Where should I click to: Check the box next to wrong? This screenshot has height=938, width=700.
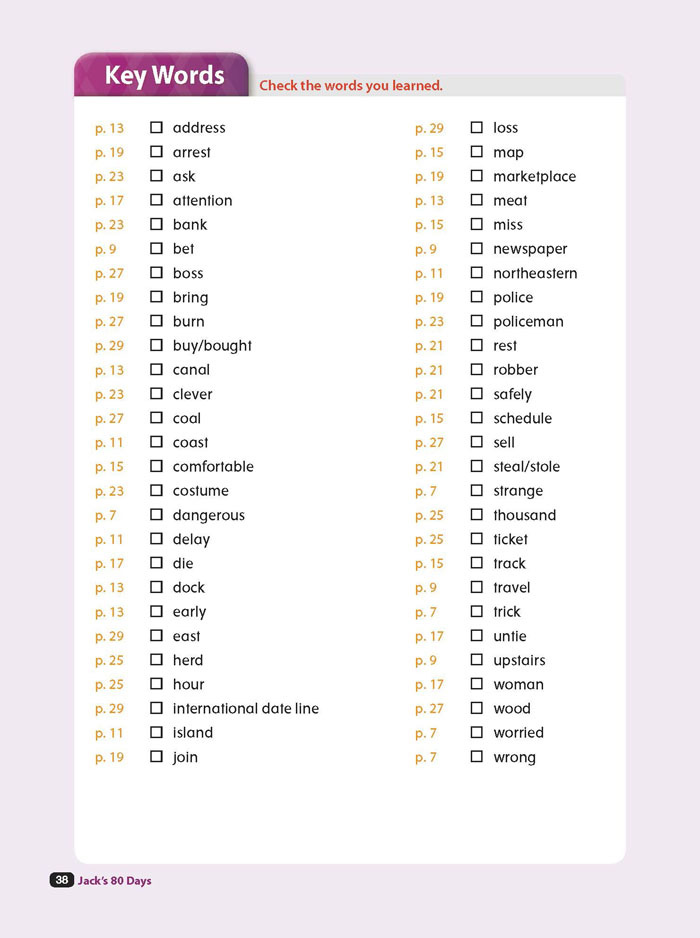476,756
